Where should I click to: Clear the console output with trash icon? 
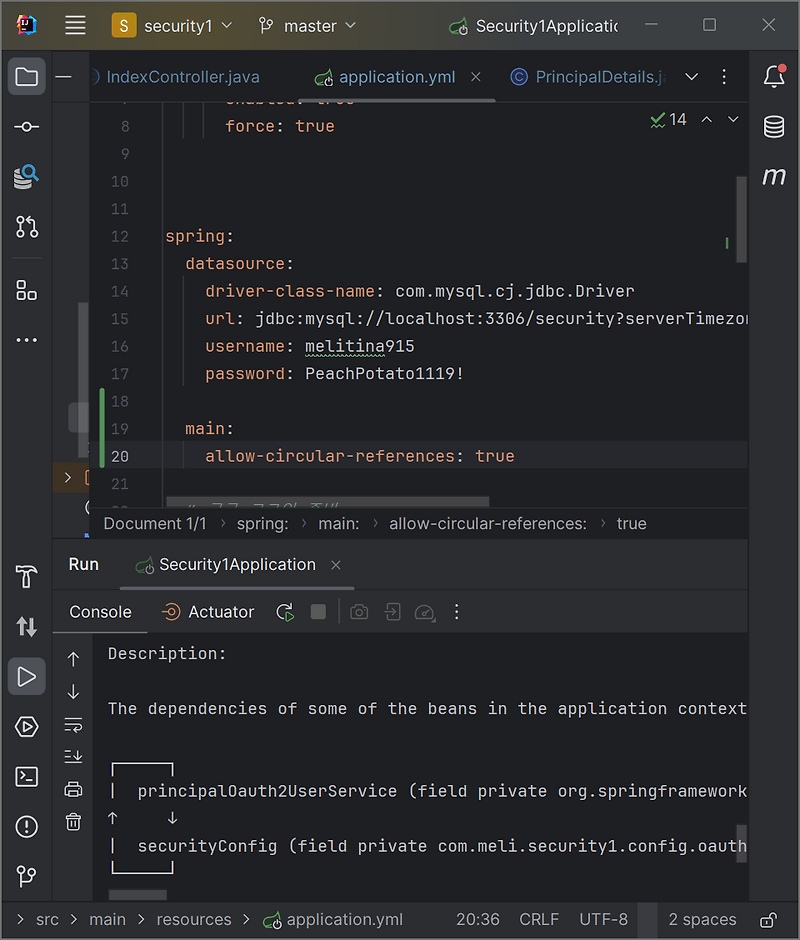tap(73, 822)
